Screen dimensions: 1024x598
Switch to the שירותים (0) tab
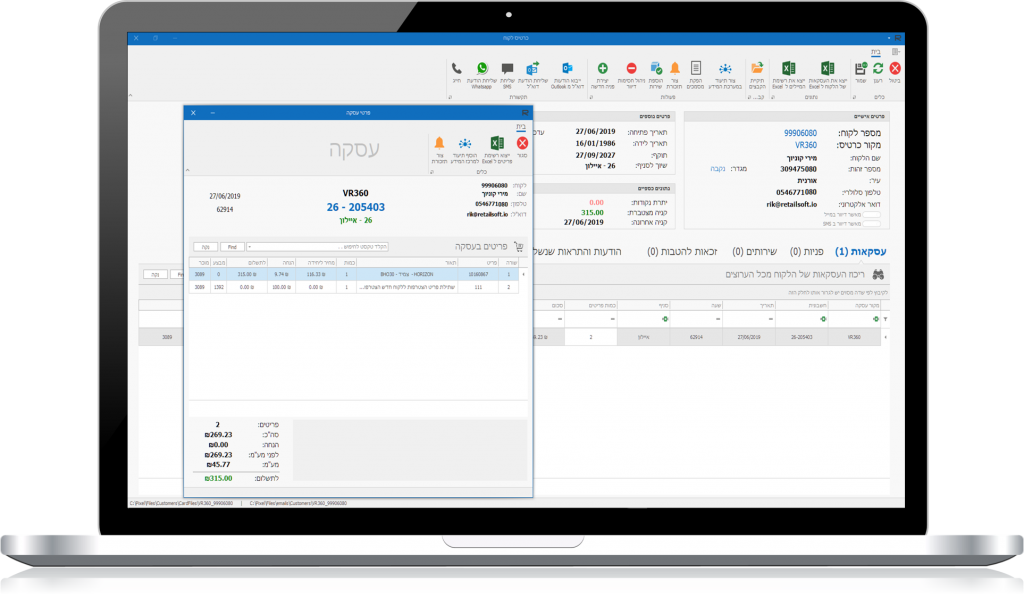(x=754, y=251)
